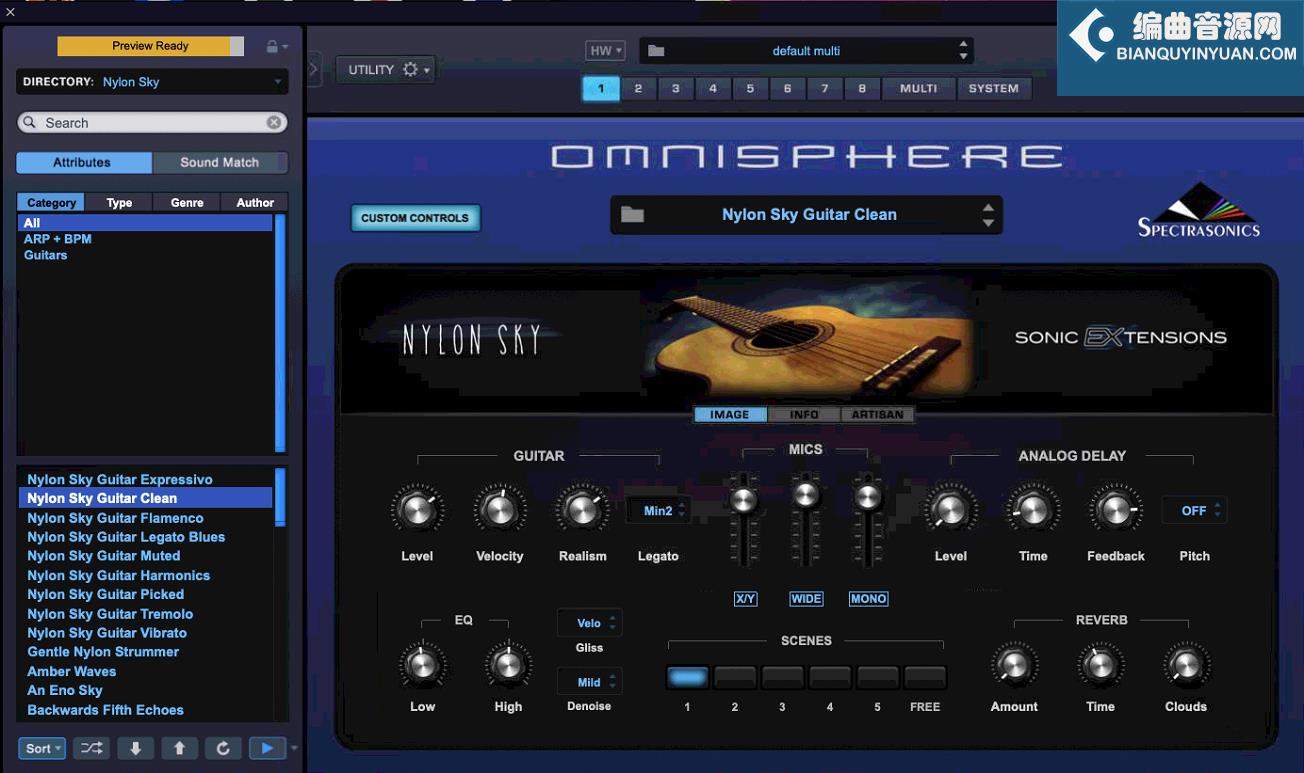The height and width of the screenshot is (773, 1304).
Task: Click the Utility gear icon
Action: point(410,70)
